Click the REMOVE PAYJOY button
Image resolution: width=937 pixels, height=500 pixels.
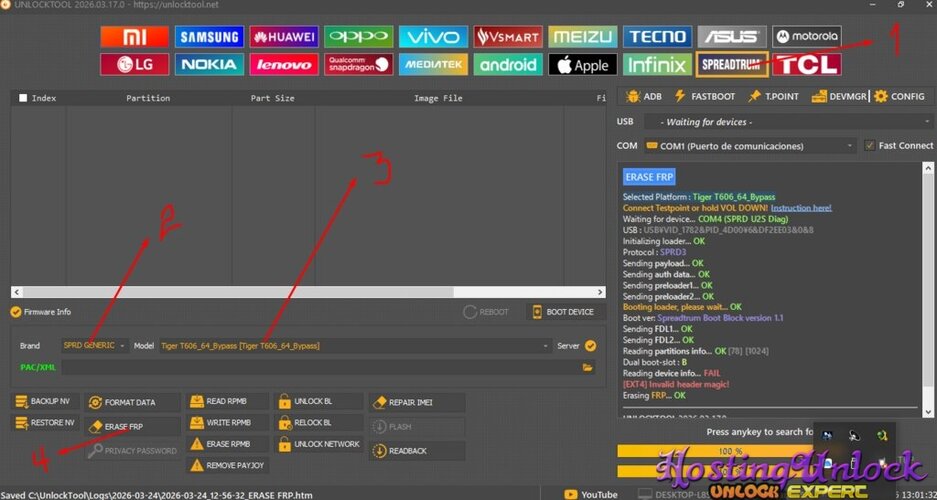228,465
